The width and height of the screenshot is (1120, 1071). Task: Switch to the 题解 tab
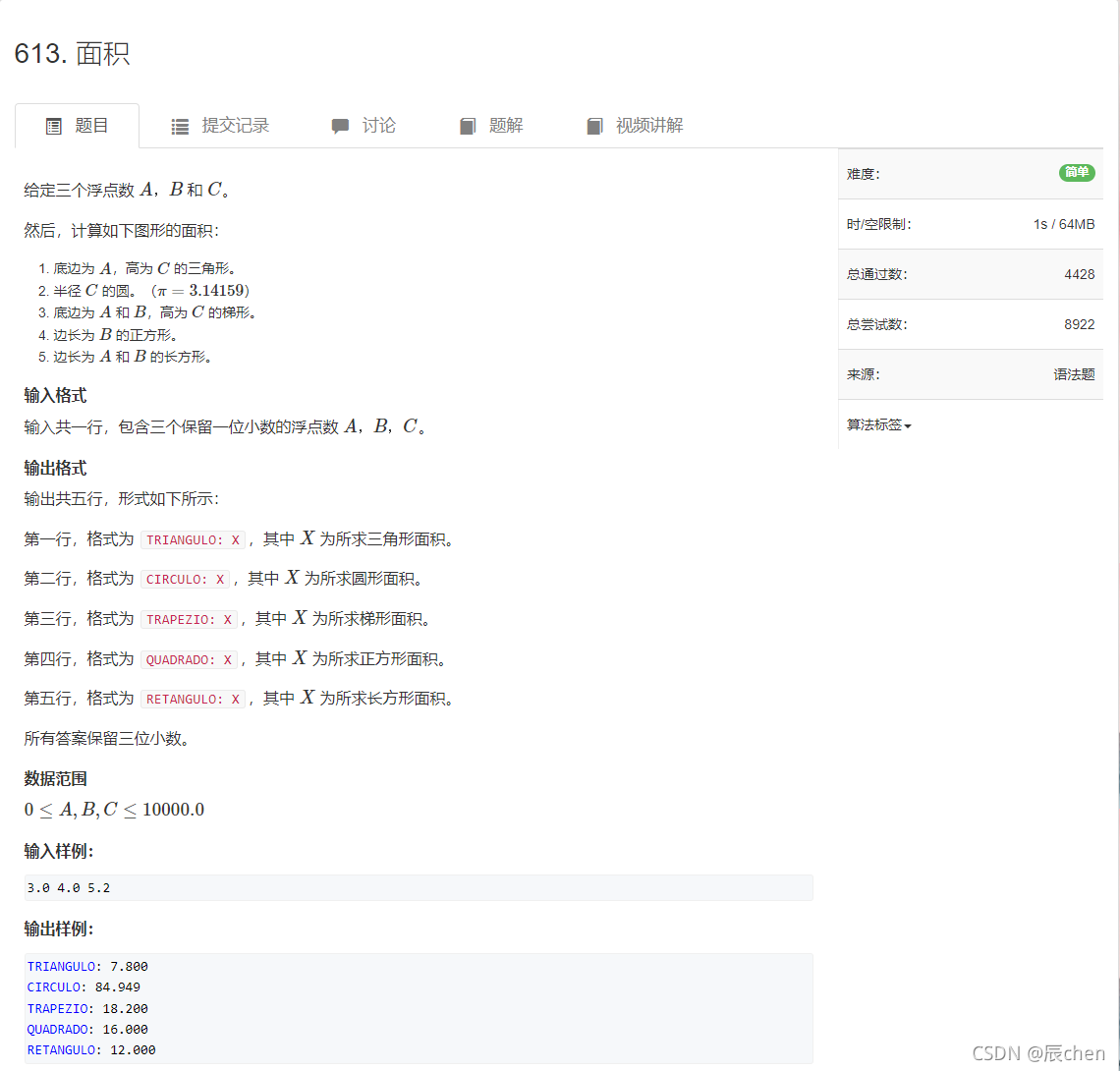491,126
